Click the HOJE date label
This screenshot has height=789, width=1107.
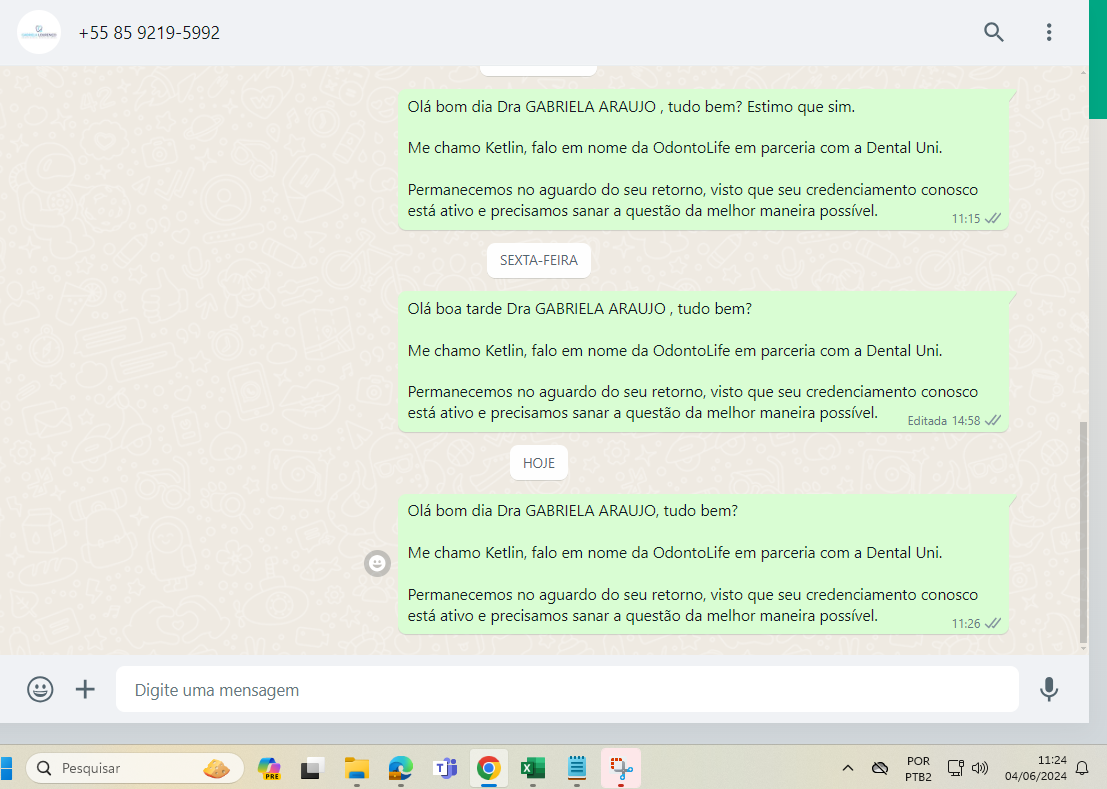(539, 463)
